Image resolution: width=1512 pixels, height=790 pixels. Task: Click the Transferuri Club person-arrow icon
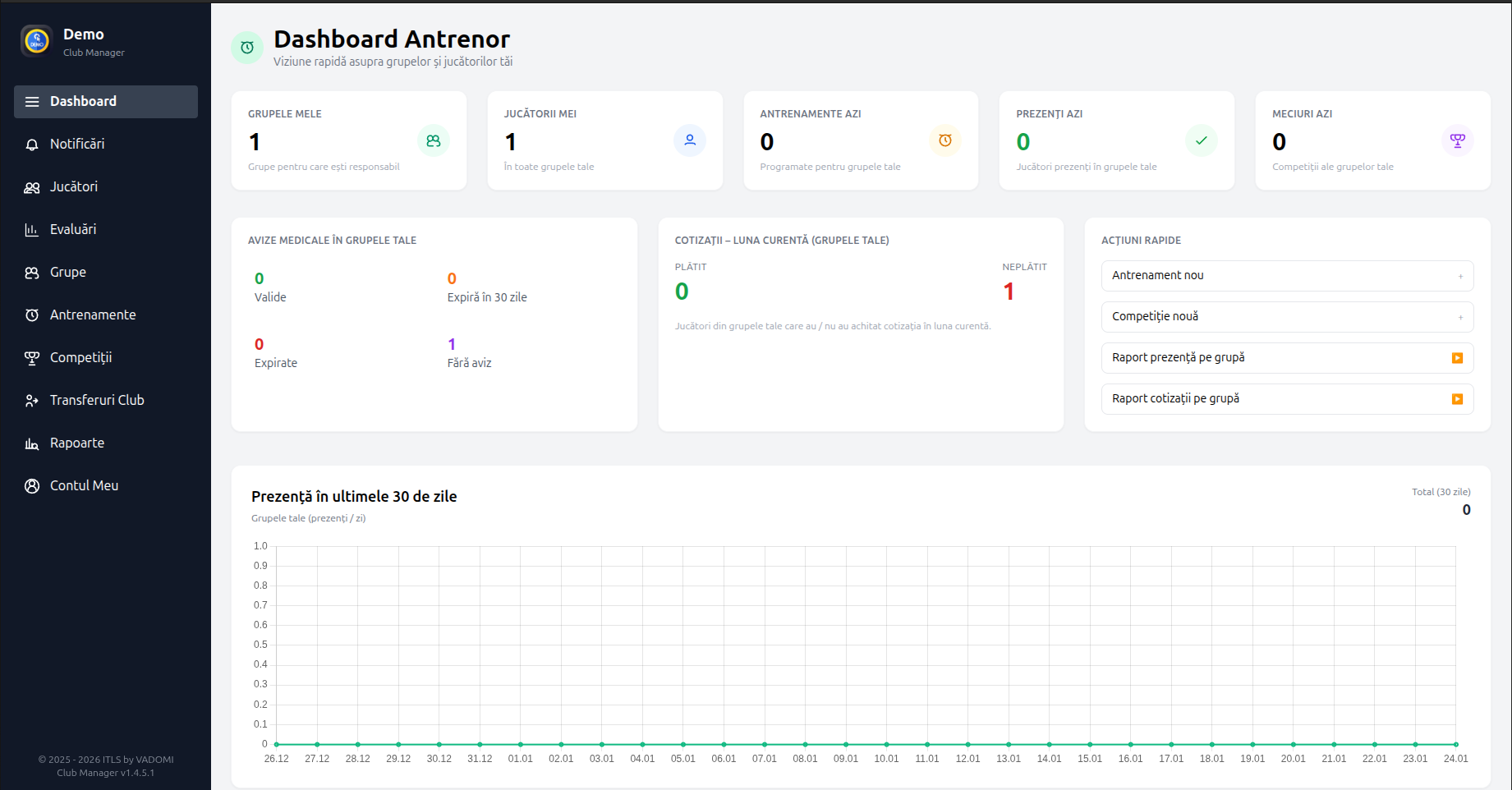pos(32,400)
